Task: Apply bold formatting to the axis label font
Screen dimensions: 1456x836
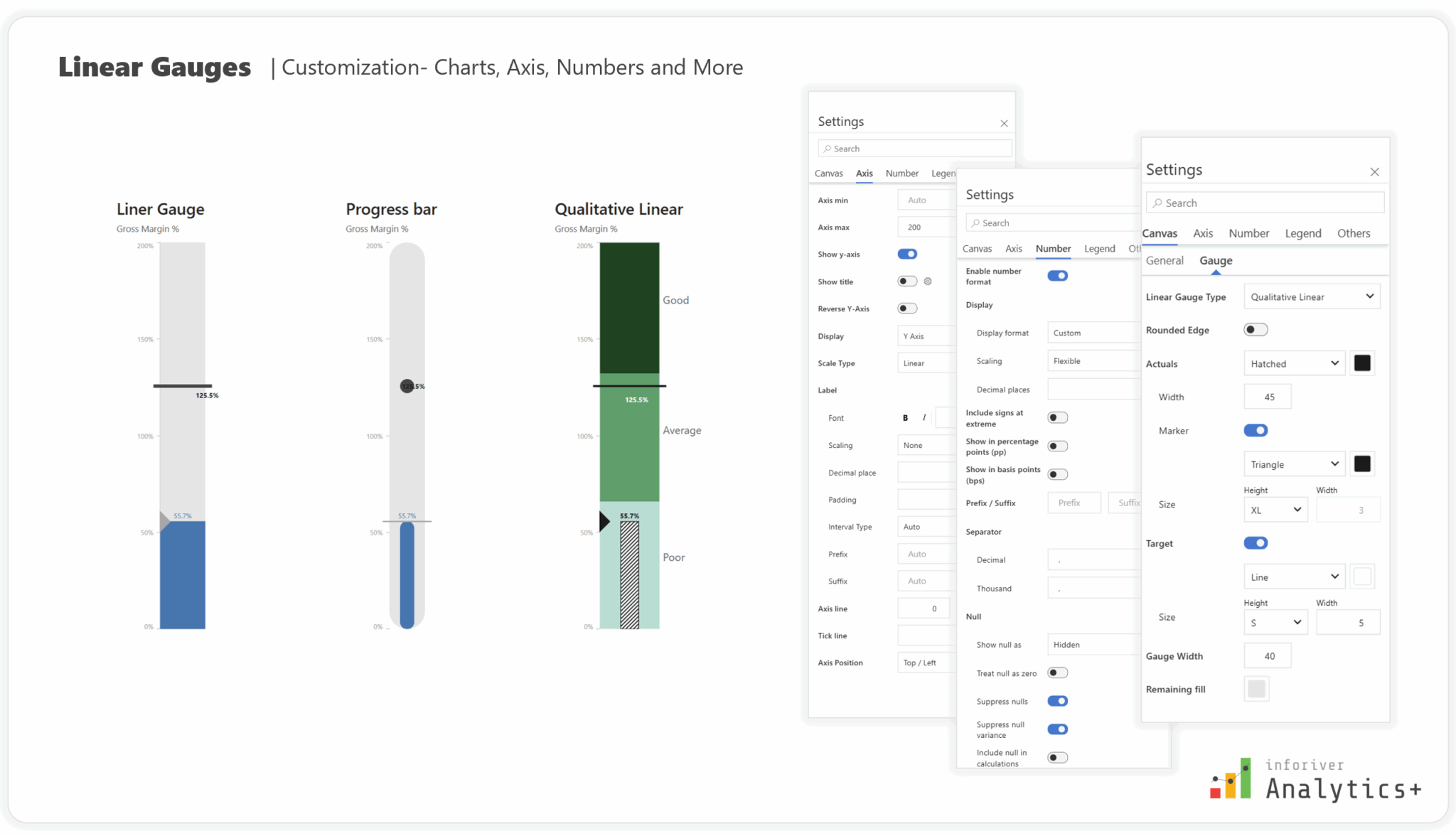Action: [904, 418]
